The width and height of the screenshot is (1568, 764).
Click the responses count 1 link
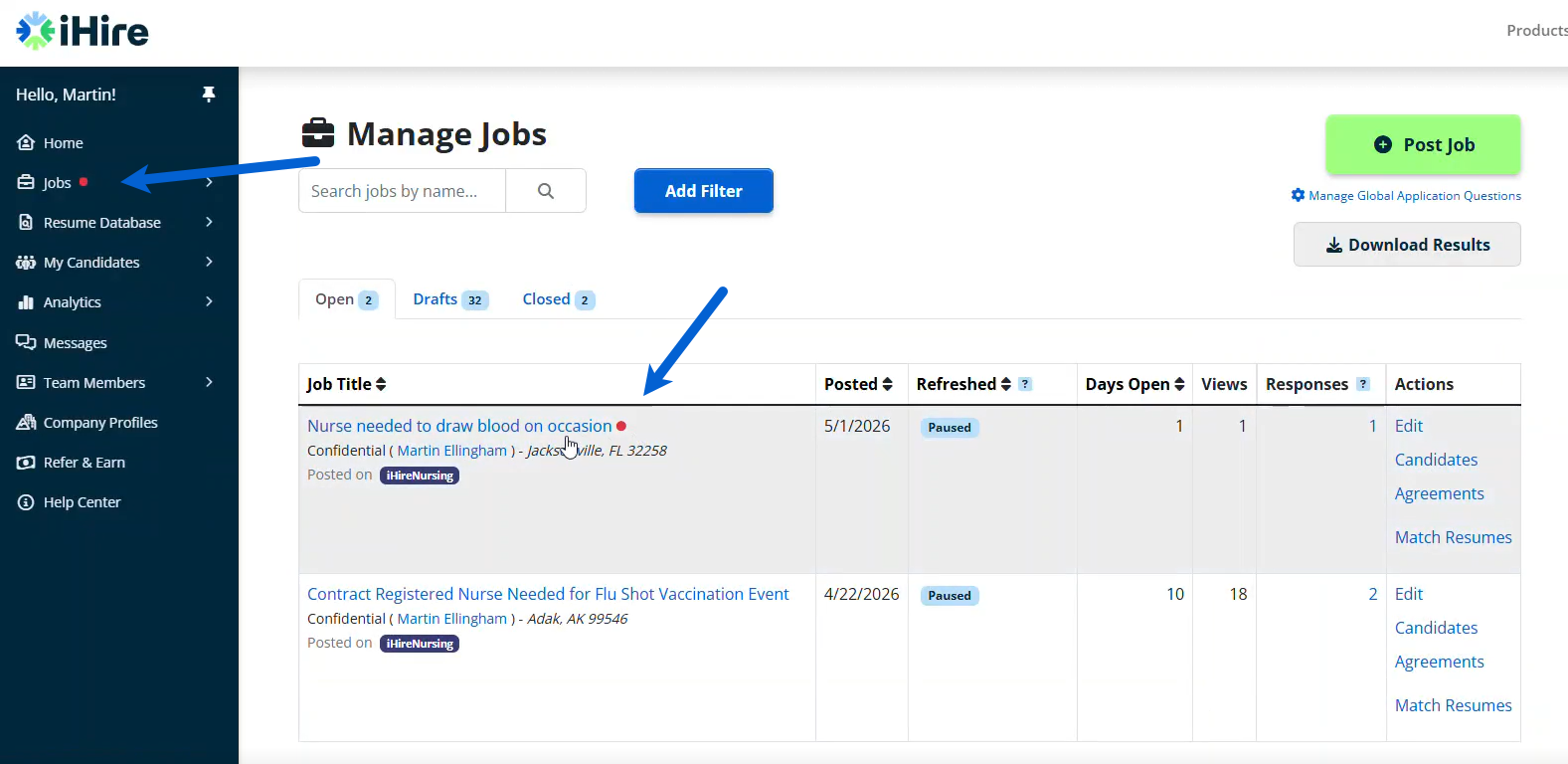(1373, 426)
